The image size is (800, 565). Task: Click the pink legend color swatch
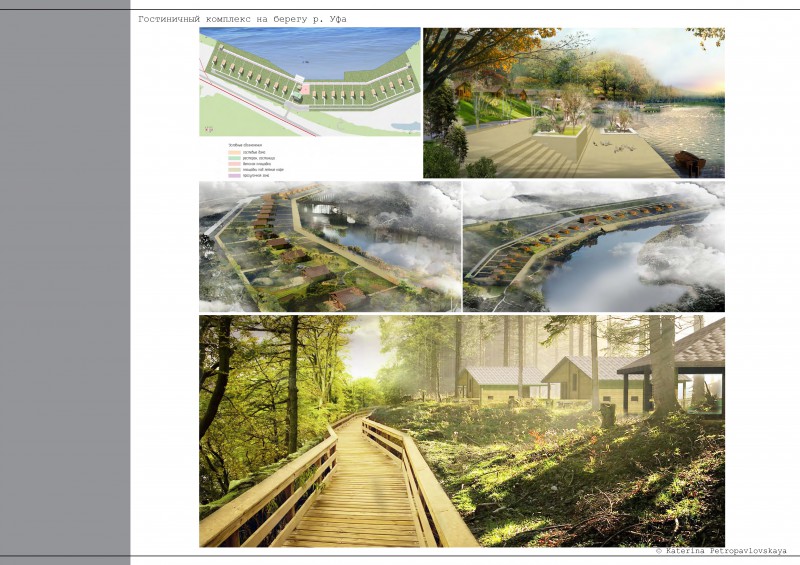pyautogui.click(x=235, y=164)
